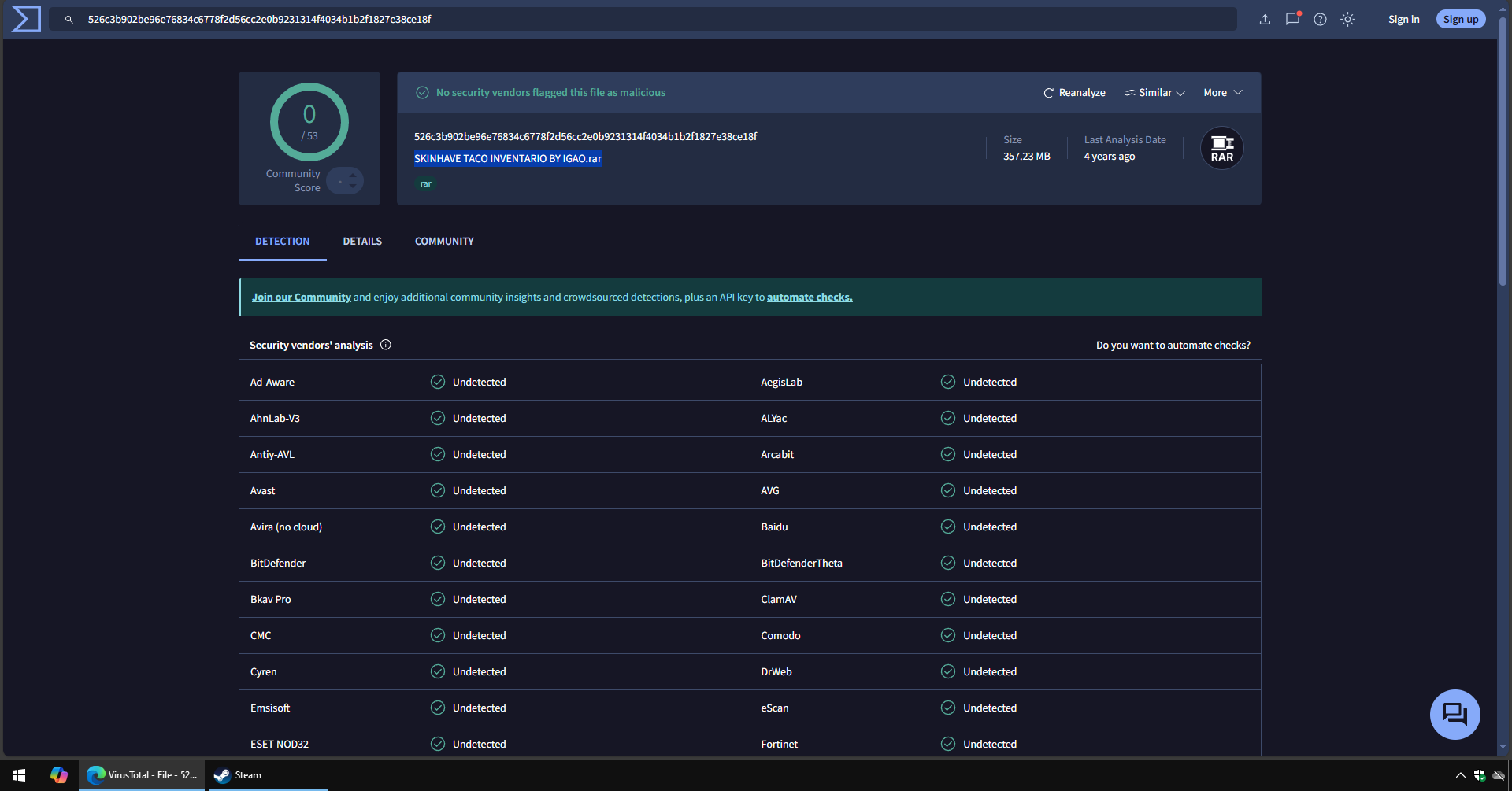1512x791 pixels.
Task: Click the Reanalyze button
Action: coord(1074,92)
